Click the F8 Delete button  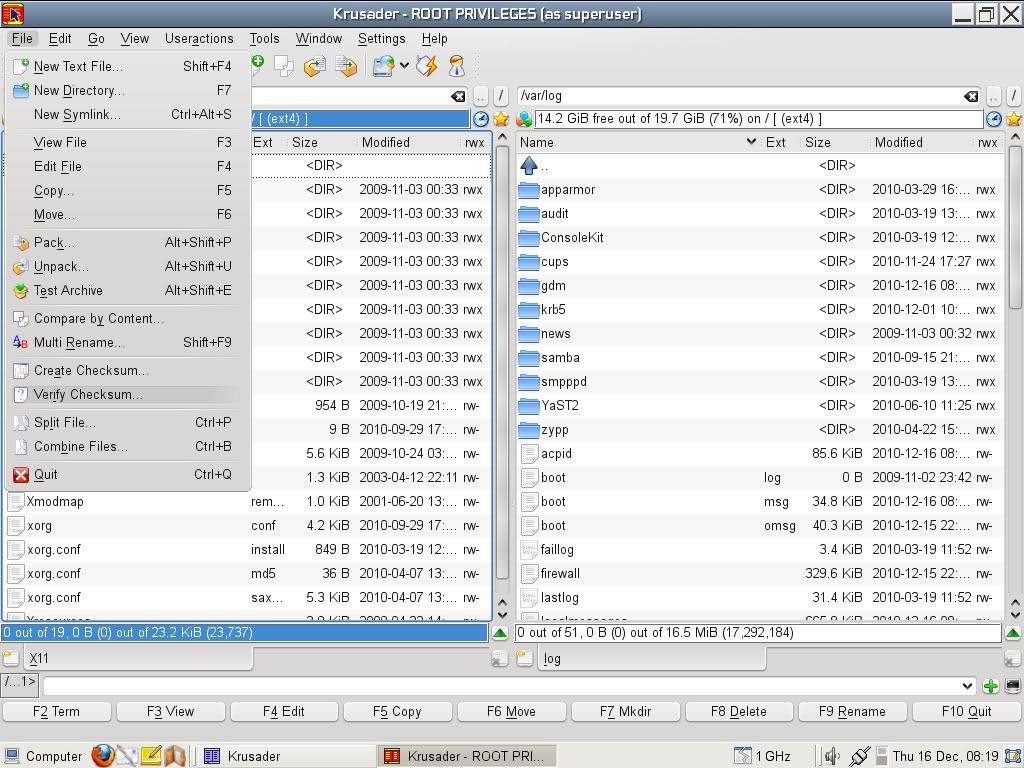coord(739,711)
